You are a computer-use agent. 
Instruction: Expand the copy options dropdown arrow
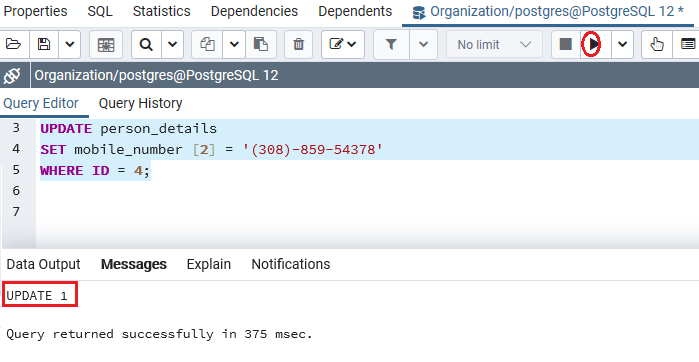(234, 44)
